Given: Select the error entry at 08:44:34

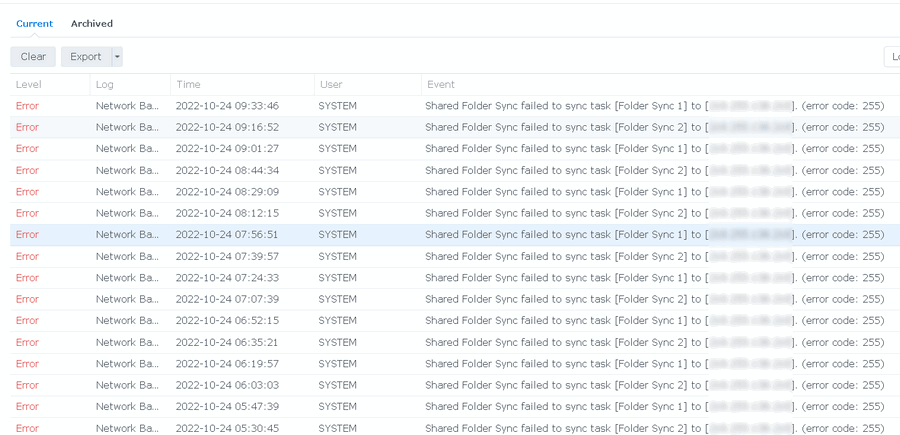Looking at the screenshot, I should [x=227, y=170].
